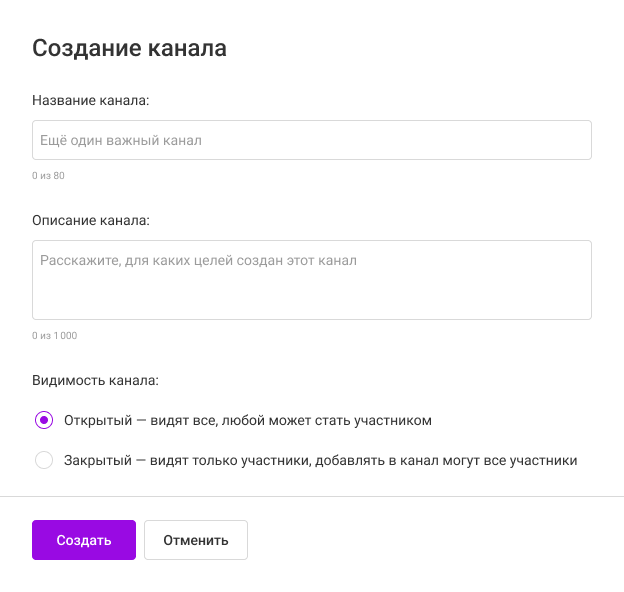
Task: Click the 'Видимость канала:' section label
Action: coord(96,380)
